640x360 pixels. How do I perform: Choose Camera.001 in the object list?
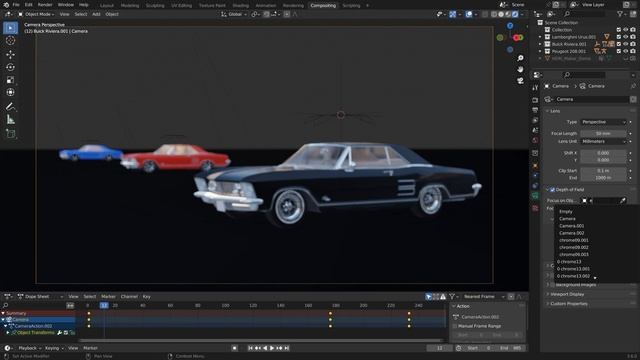click(x=571, y=226)
